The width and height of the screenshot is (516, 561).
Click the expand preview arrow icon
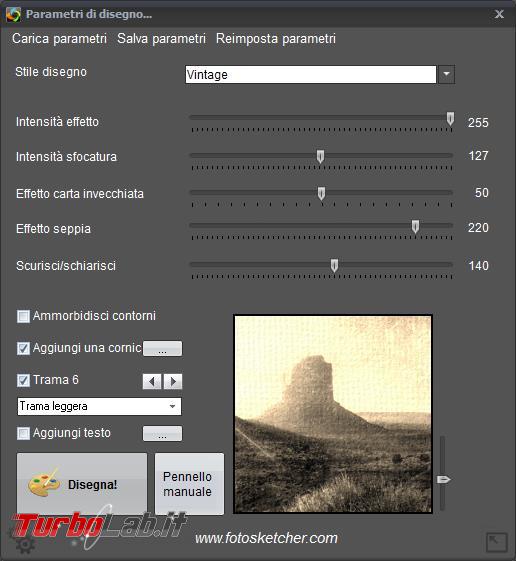tap(497, 542)
